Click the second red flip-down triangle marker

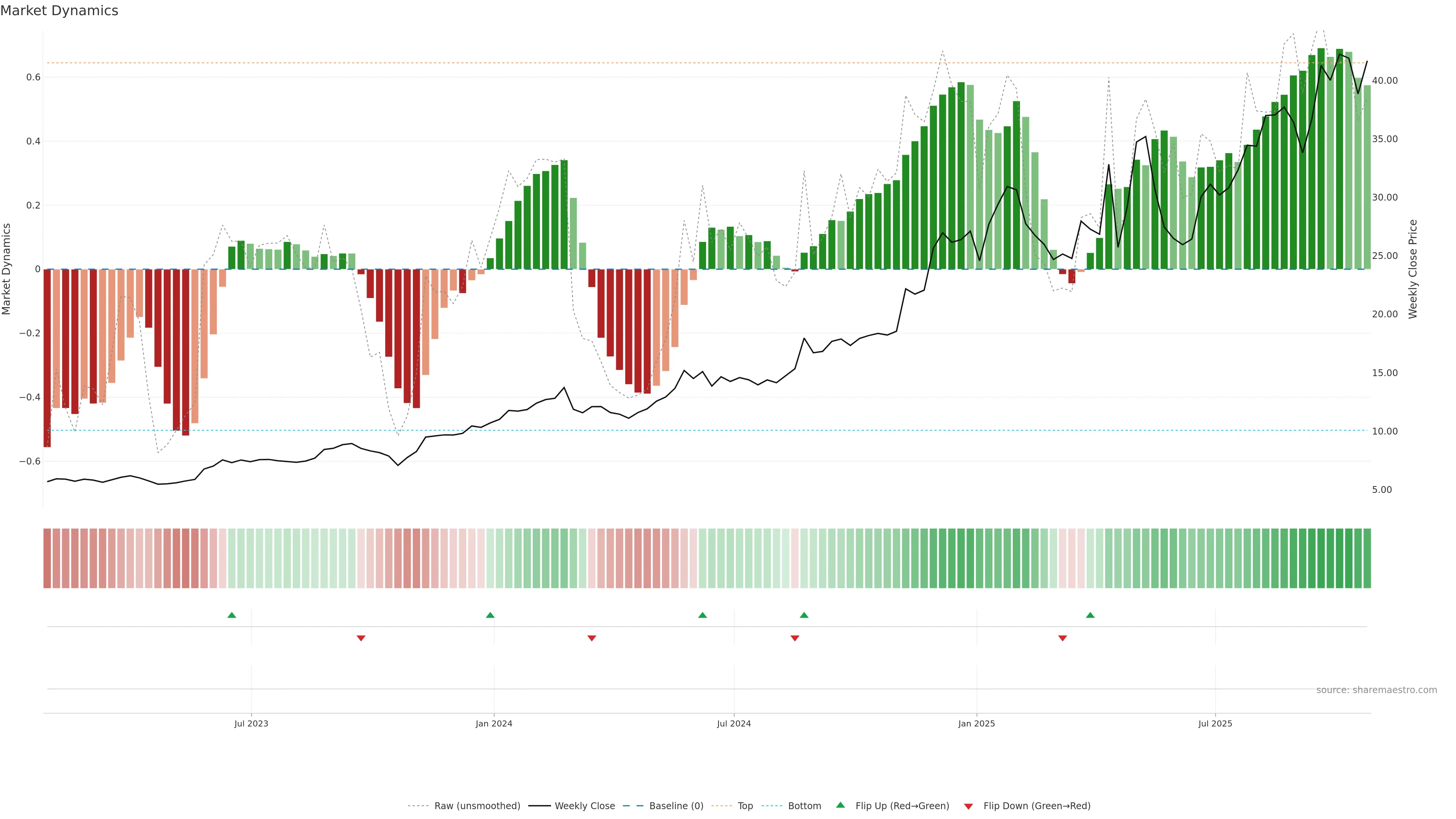point(592,638)
